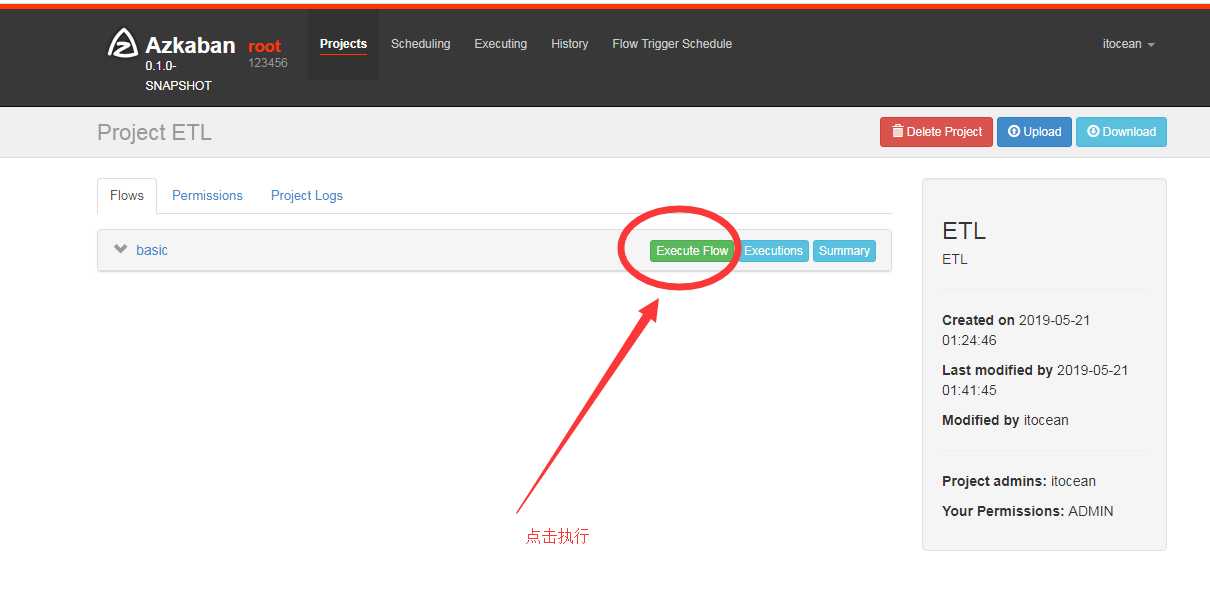
Task: Click the Delete Project button
Action: coord(936,132)
